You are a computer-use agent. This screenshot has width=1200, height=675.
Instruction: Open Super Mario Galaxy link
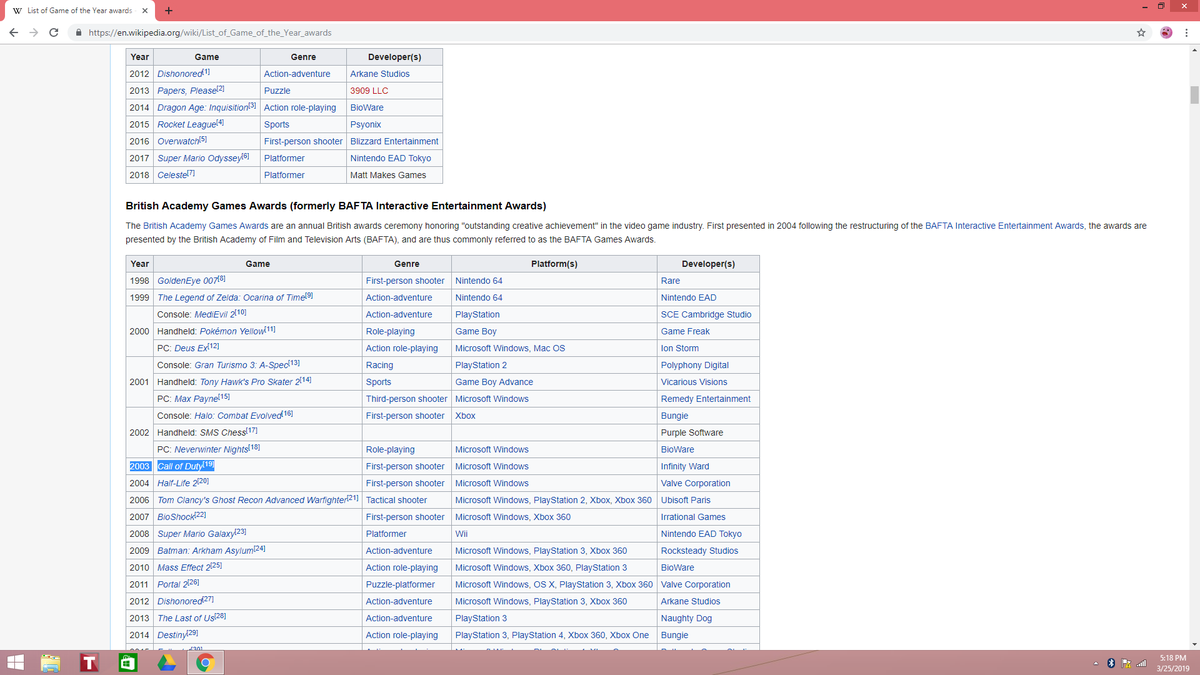coord(195,535)
